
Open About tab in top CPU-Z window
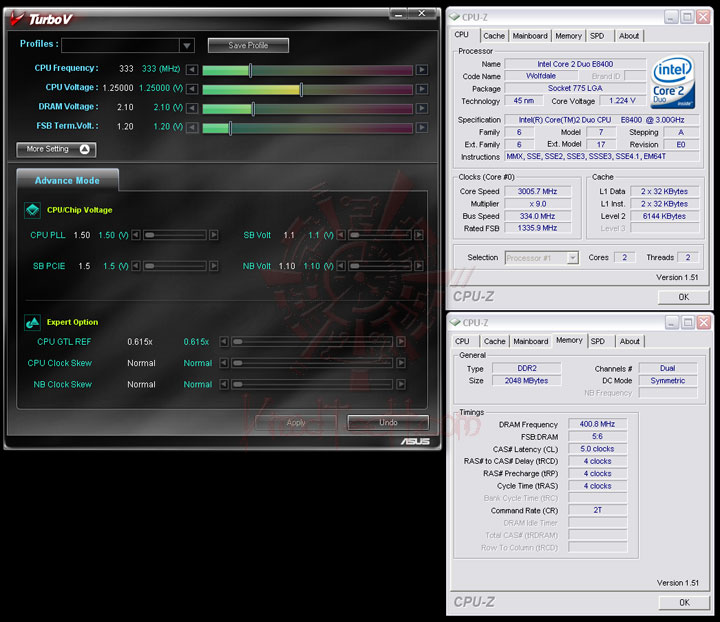pyautogui.click(x=629, y=36)
